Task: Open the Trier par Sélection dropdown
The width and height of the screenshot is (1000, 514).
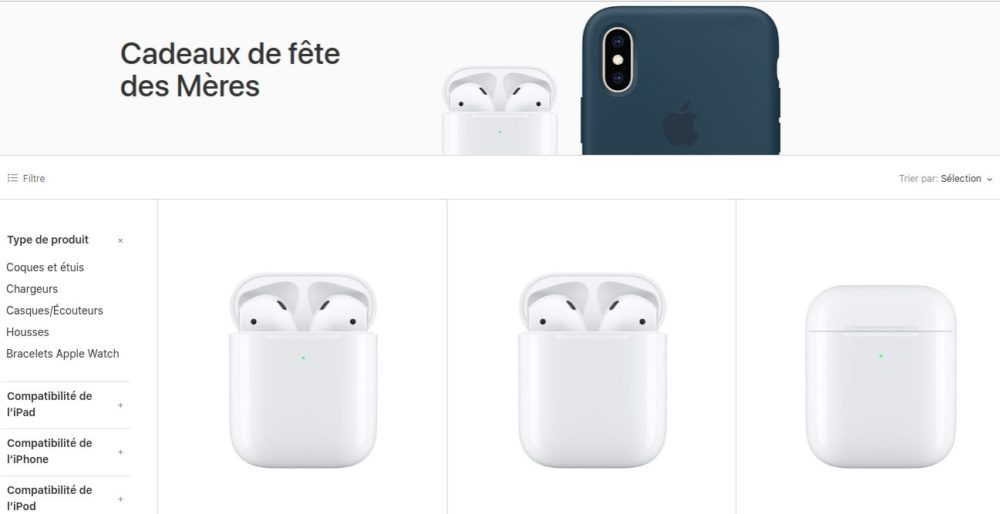Action: pos(946,179)
